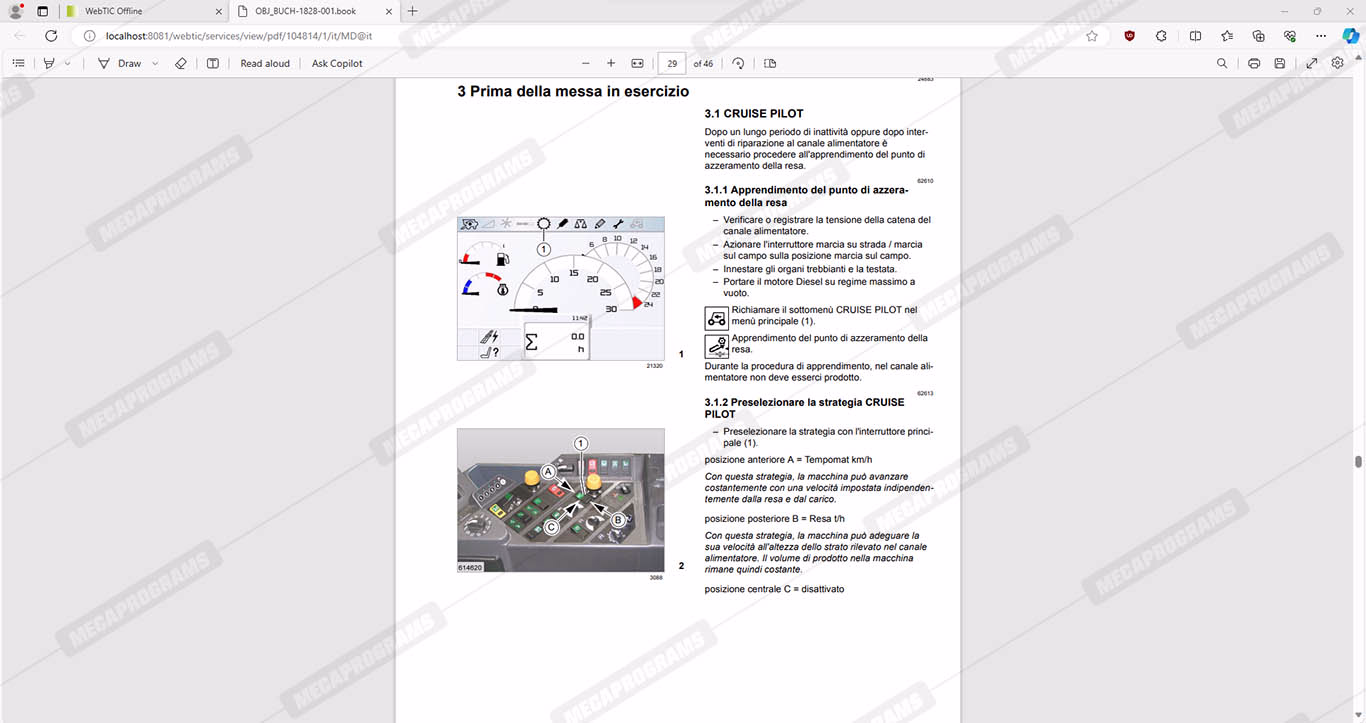
Task: Open the PDF toolbar settings gear
Action: click(x=1338, y=63)
